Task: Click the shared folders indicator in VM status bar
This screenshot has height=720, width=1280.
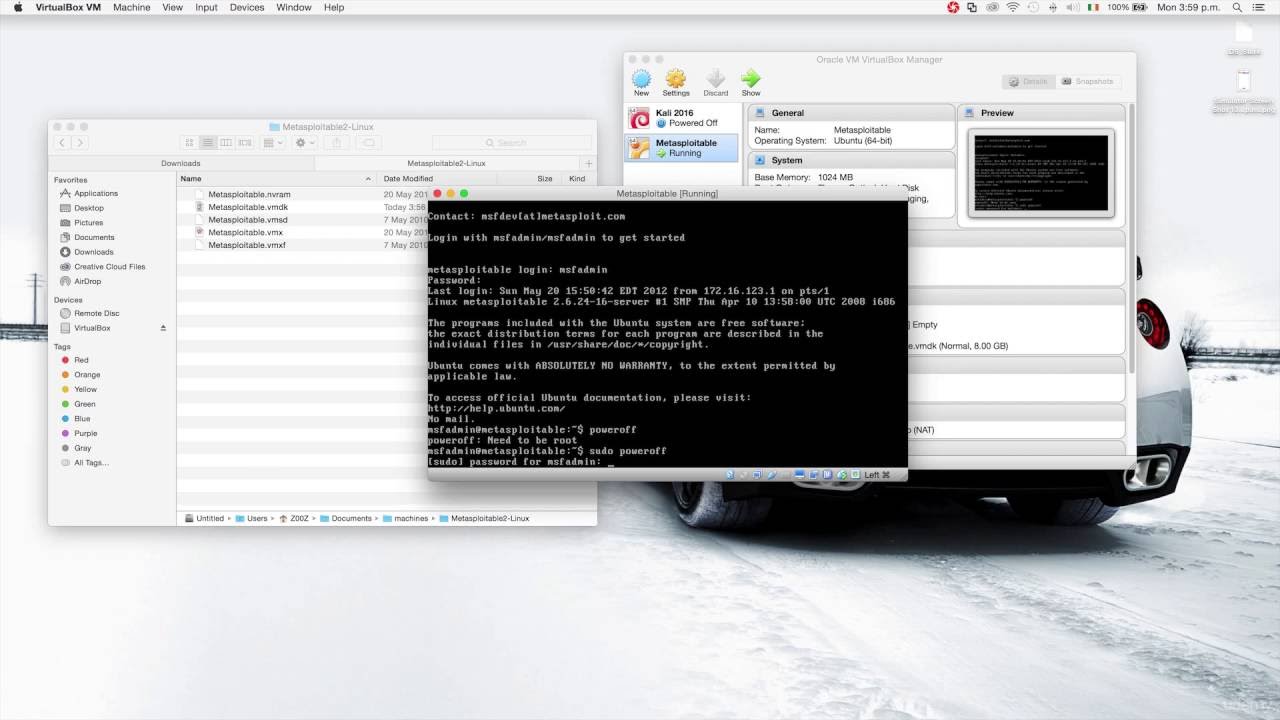Action: pos(785,475)
